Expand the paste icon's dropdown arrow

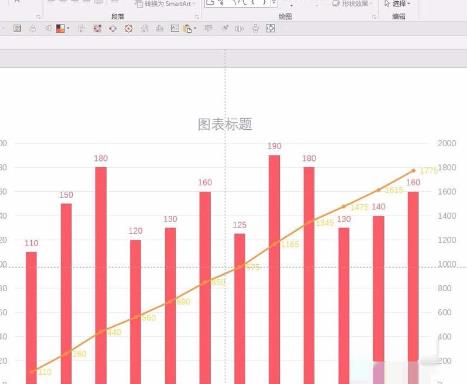pyautogui.click(x=195, y=29)
